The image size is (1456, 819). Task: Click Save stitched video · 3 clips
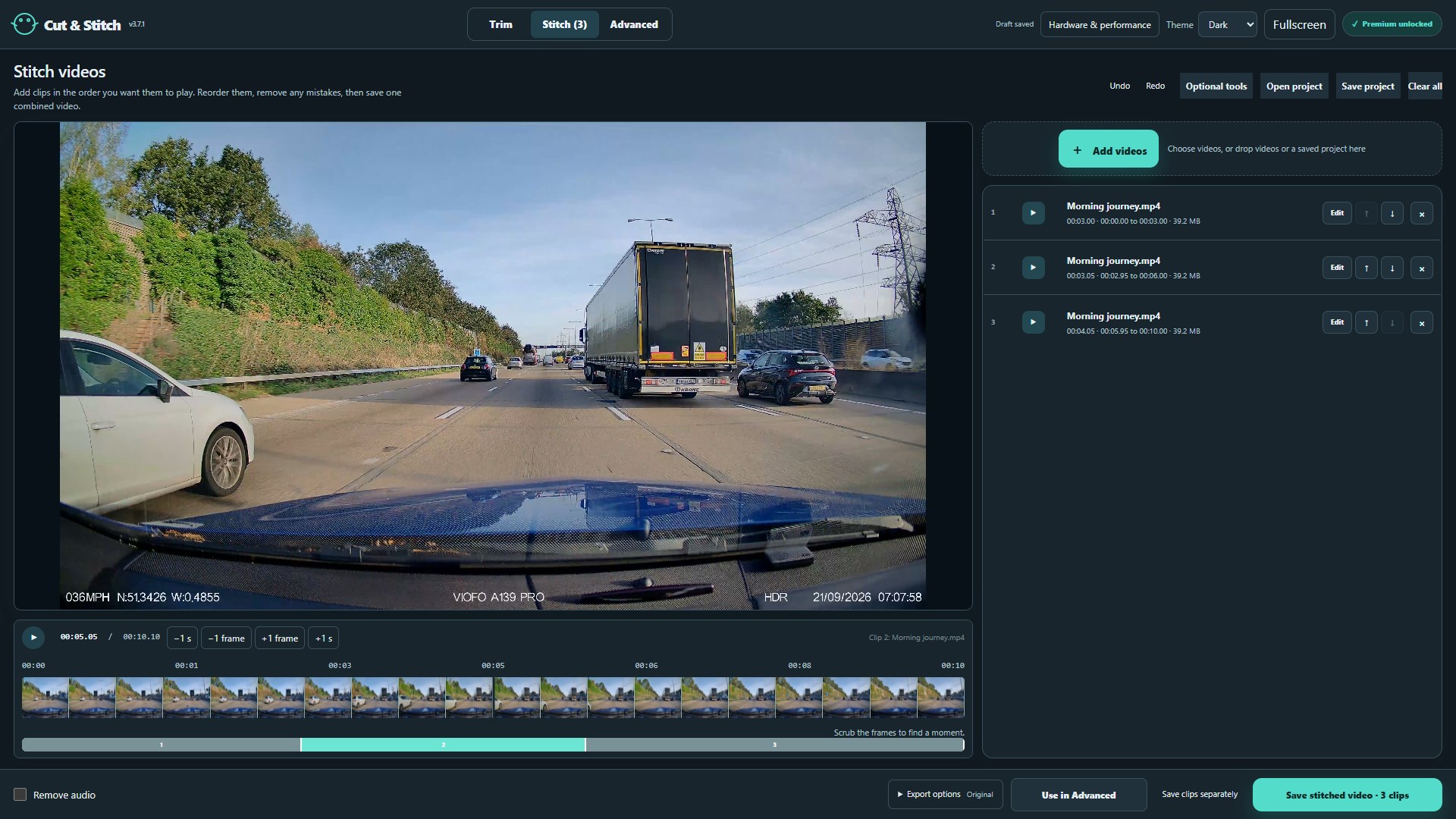click(1347, 795)
